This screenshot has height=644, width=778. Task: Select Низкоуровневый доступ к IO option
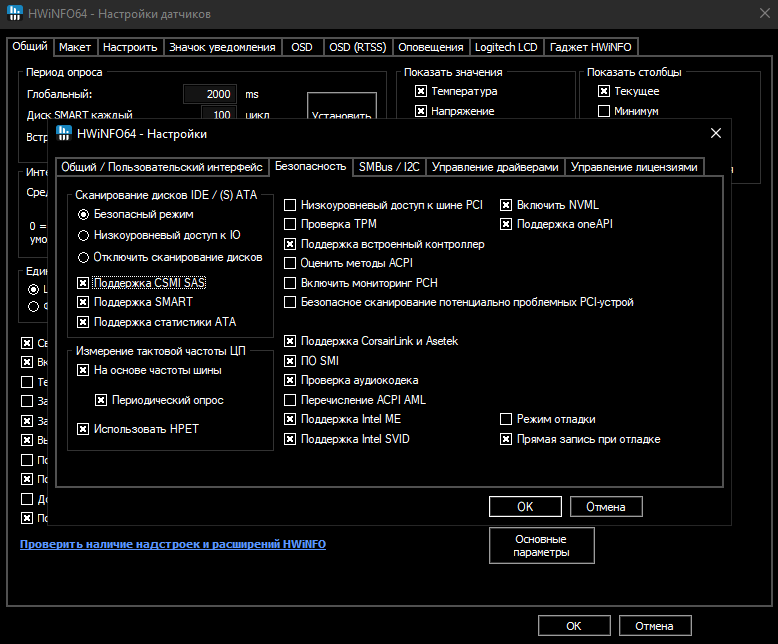83,235
